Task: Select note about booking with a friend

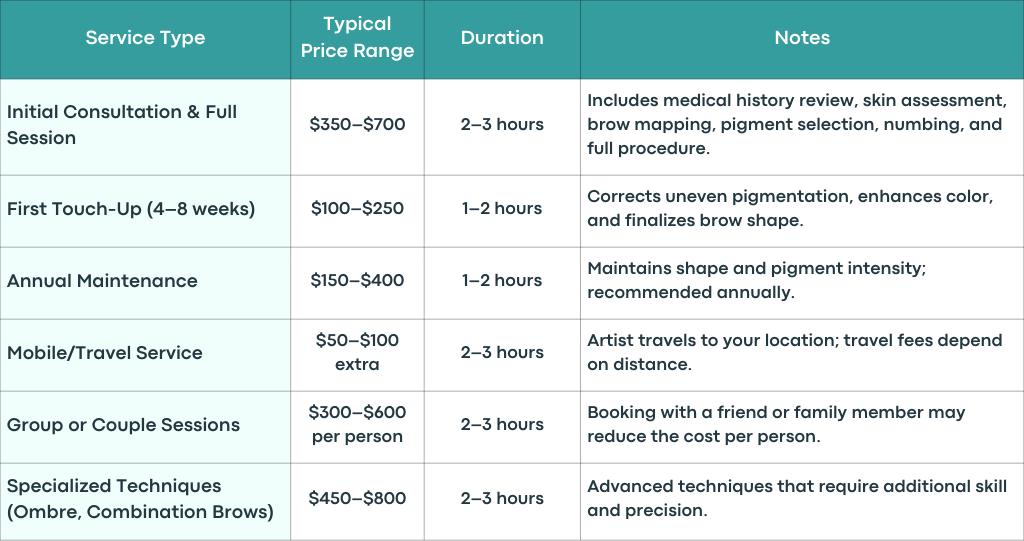Action: tap(776, 425)
